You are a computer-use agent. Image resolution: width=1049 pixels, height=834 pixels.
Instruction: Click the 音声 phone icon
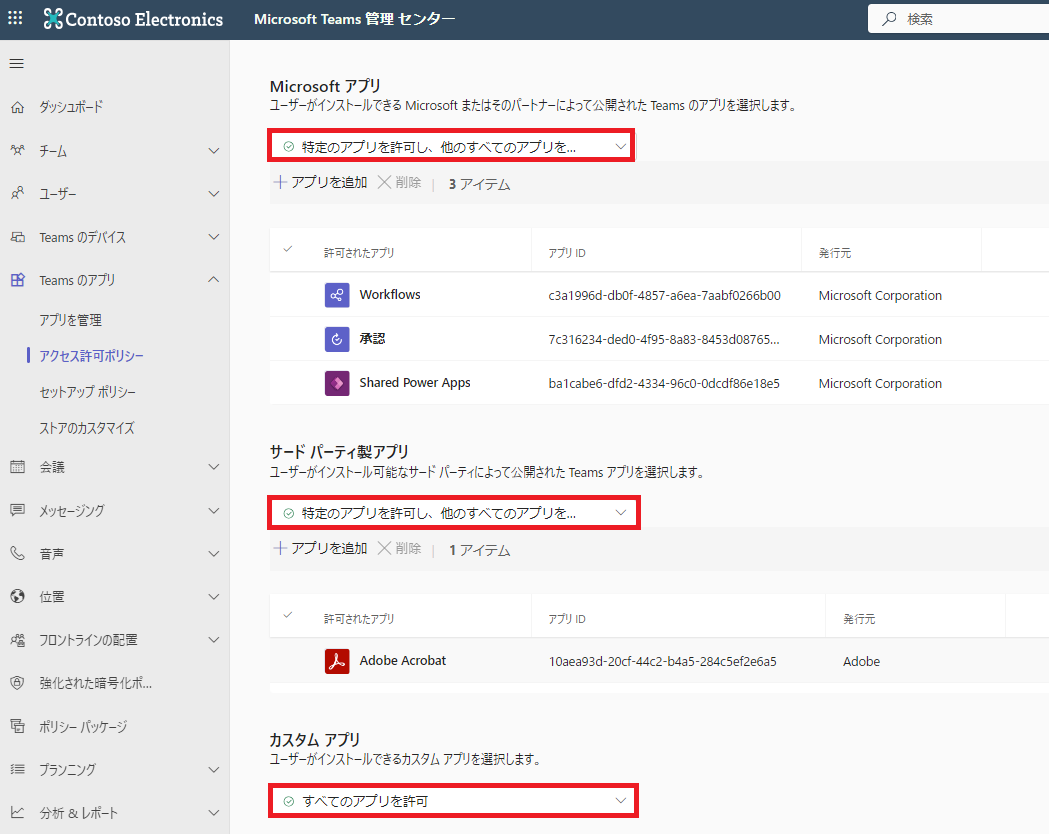click(x=17, y=553)
